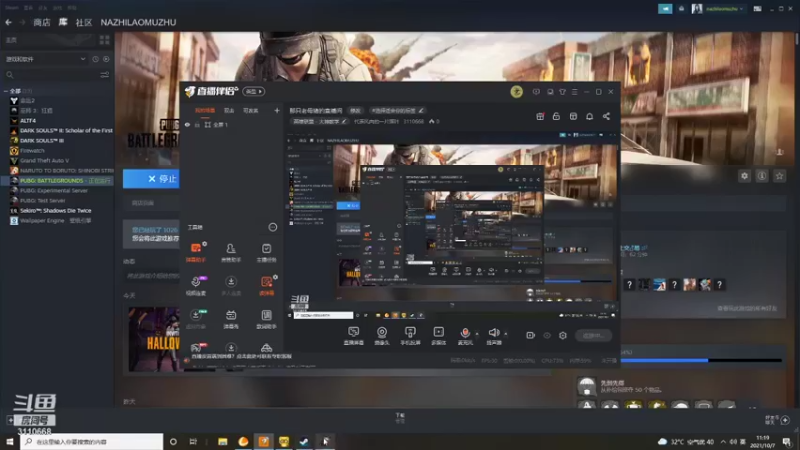Image resolution: width=800 pixels, height=450 pixels.
Task: Click the record video icon beside settings
Action: coord(531,335)
